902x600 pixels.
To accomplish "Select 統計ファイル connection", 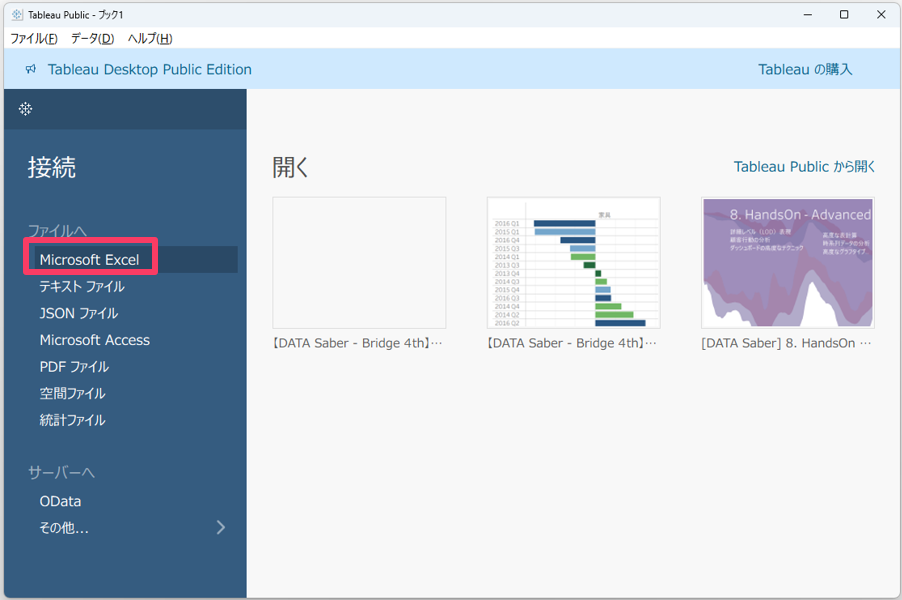I will click(73, 420).
